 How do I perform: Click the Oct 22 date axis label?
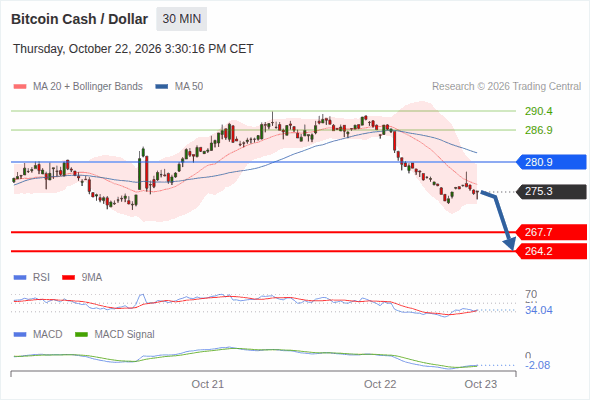(x=380, y=384)
